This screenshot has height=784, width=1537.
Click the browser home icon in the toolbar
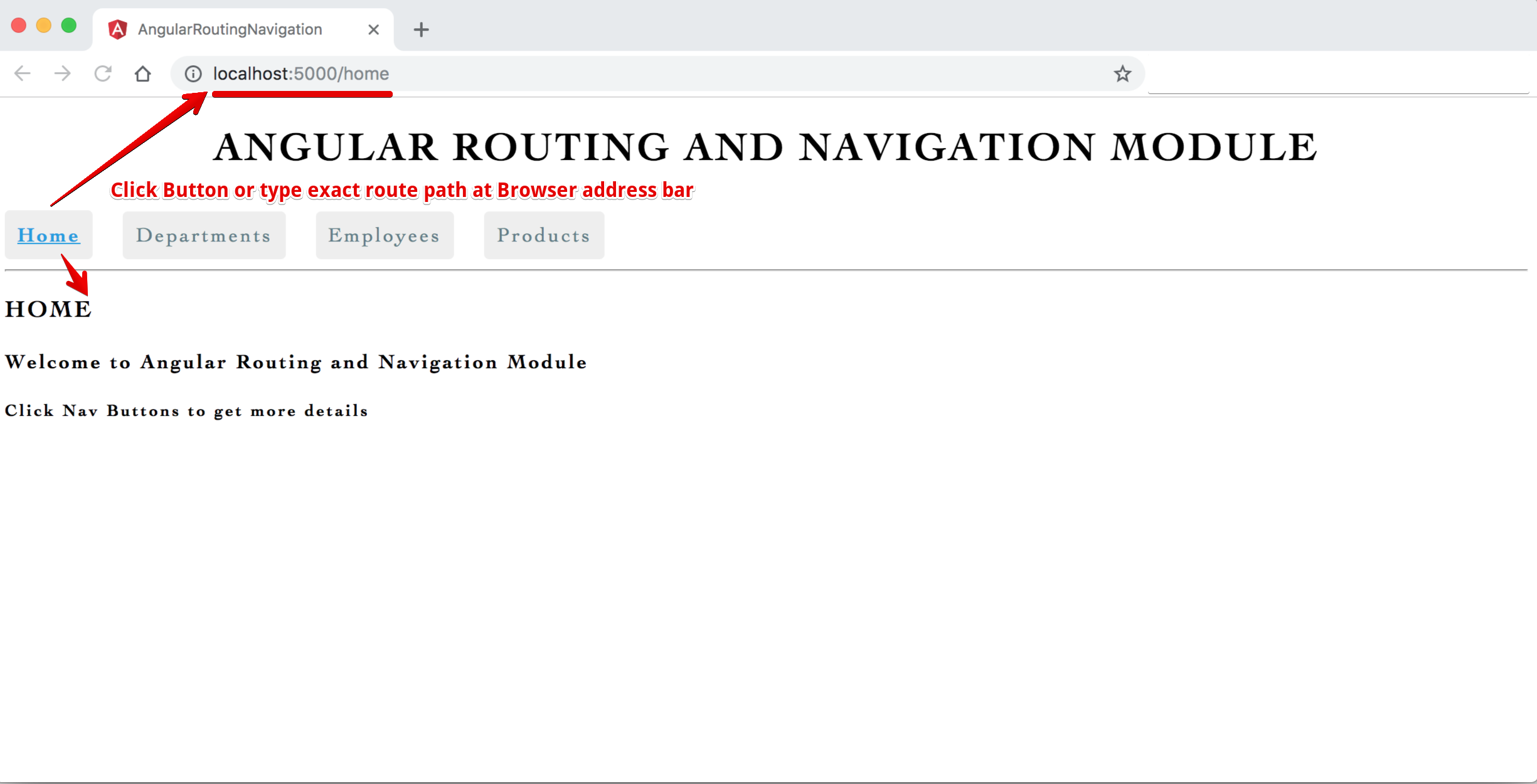point(143,74)
